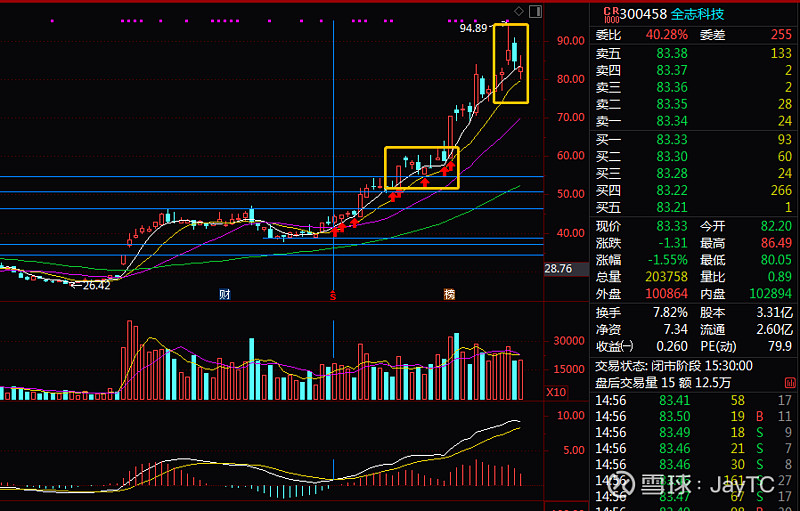
Task: Click the 90.00 price axis label
Action: click(x=570, y=41)
